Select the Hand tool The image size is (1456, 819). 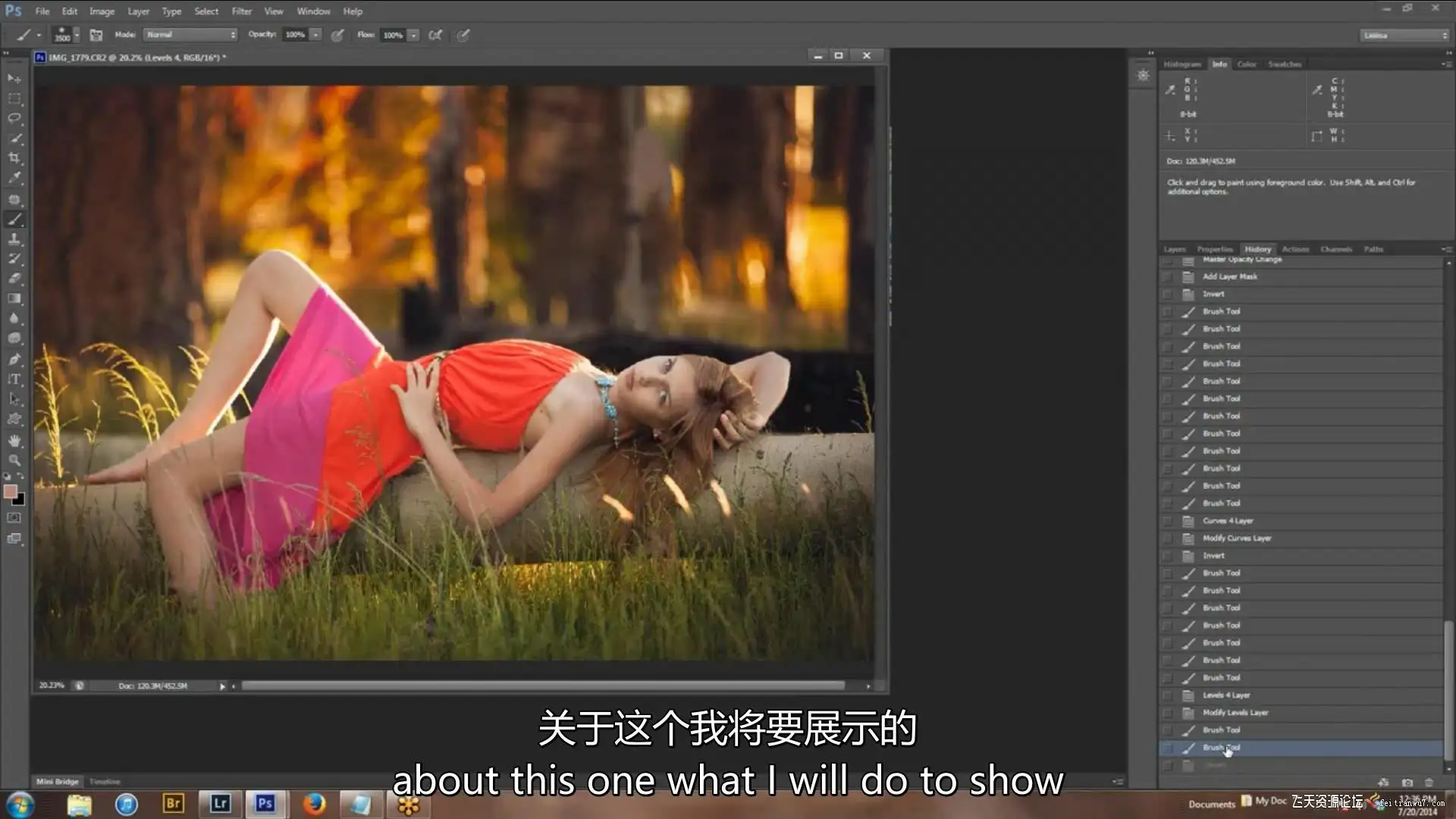pyautogui.click(x=14, y=440)
